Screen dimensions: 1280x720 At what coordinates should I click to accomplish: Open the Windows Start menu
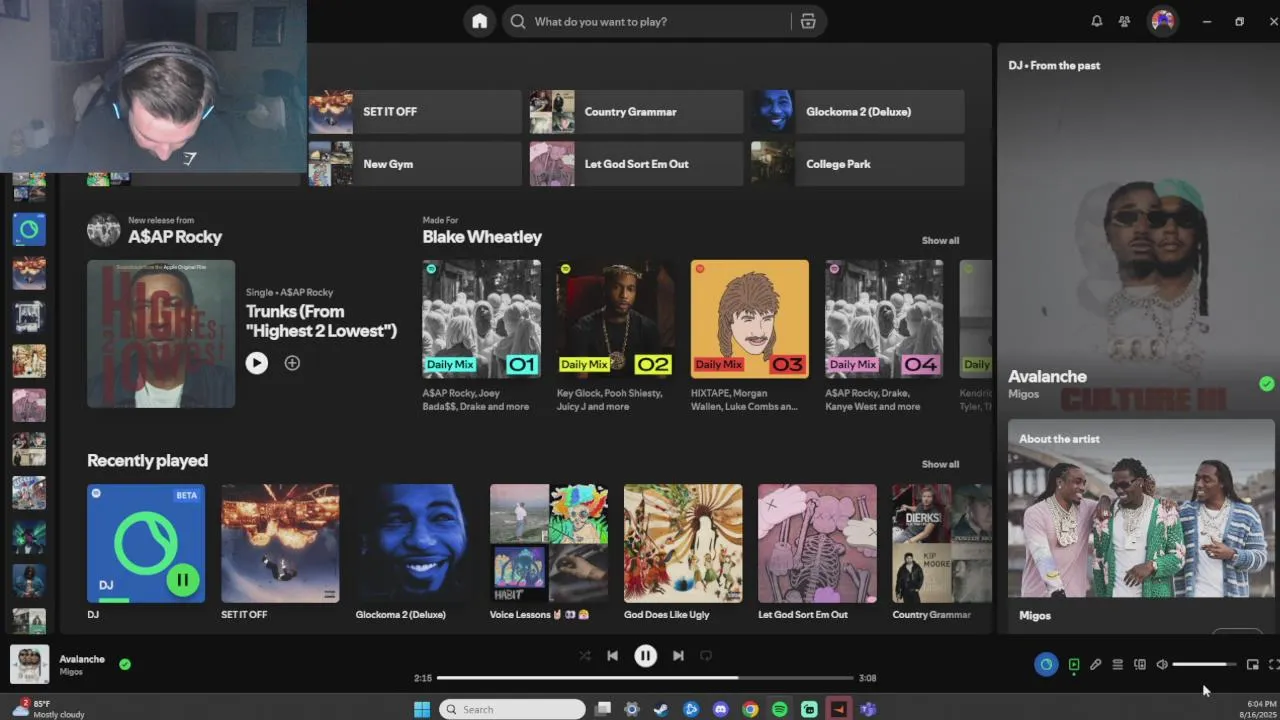pyautogui.click(x=422, y=709)
